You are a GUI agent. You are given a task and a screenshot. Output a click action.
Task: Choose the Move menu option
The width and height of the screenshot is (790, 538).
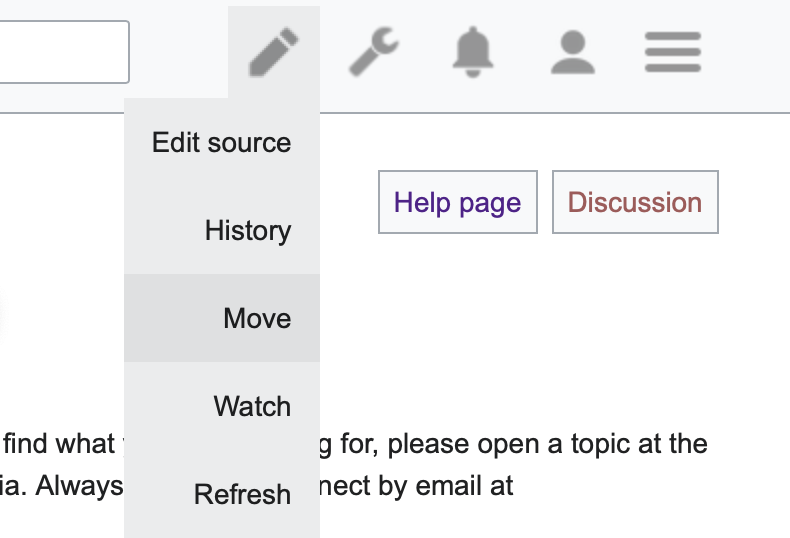pyautogui.click(x=257, y=319)
